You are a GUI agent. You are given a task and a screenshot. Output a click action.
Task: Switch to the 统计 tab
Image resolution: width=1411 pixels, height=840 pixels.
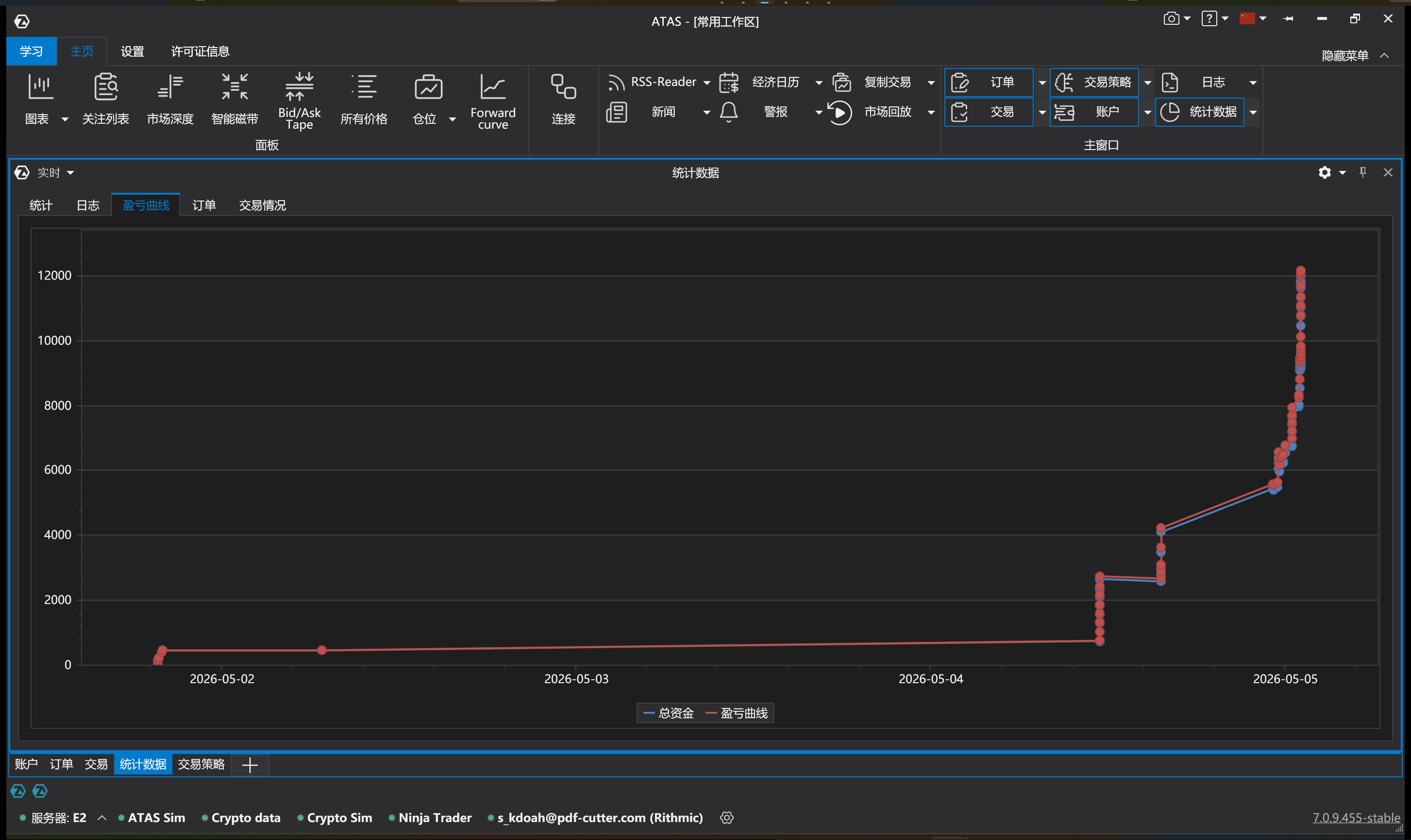pyautogui.click(x=41, y=205)
